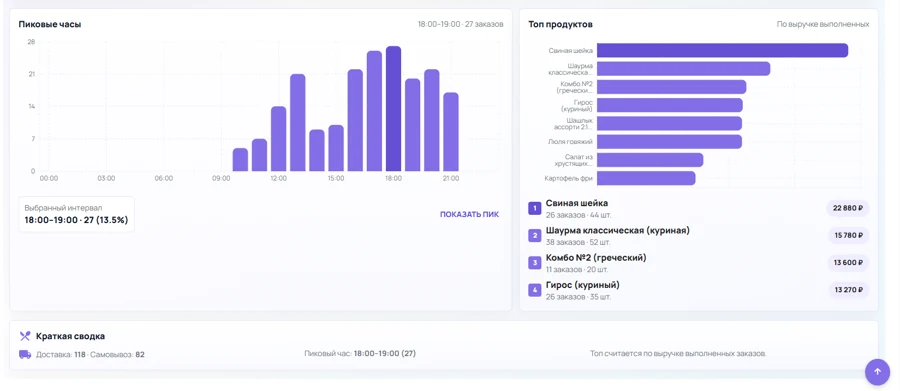Click Гирос (куриный) in the product list
Screen dimensions: 900x391
click(x=583, y=285)
